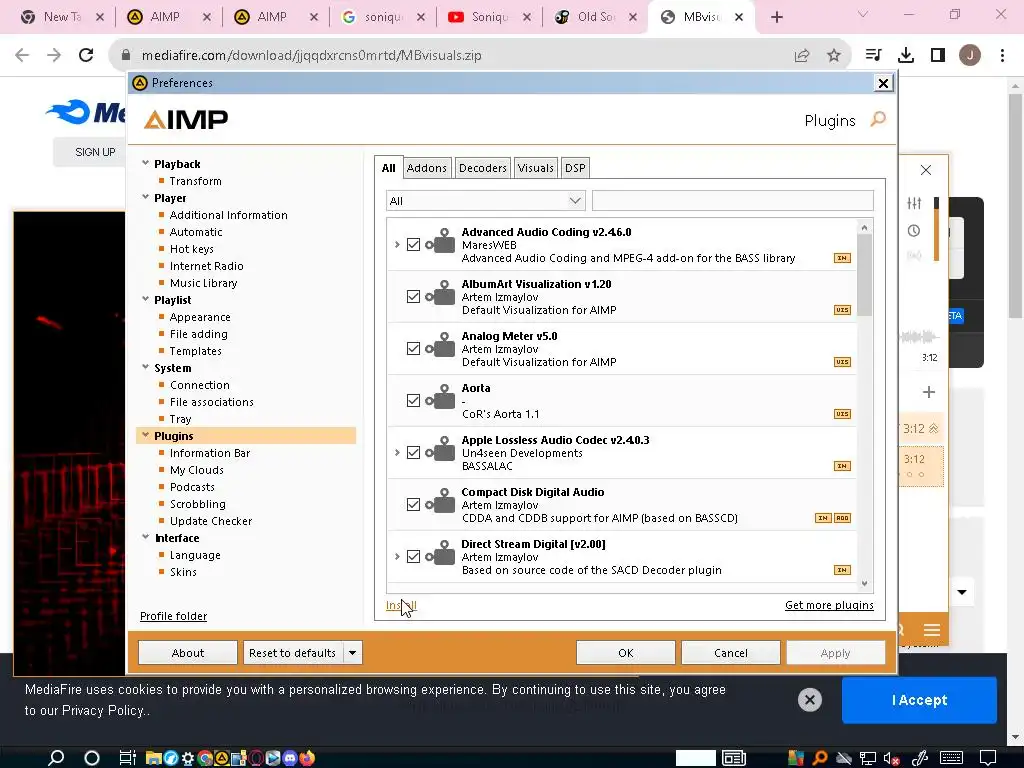Click the plus icon in AIMP playlist panel
Image resolution: width=1024 pixels, height=768 pixels.
click(929, 392)
